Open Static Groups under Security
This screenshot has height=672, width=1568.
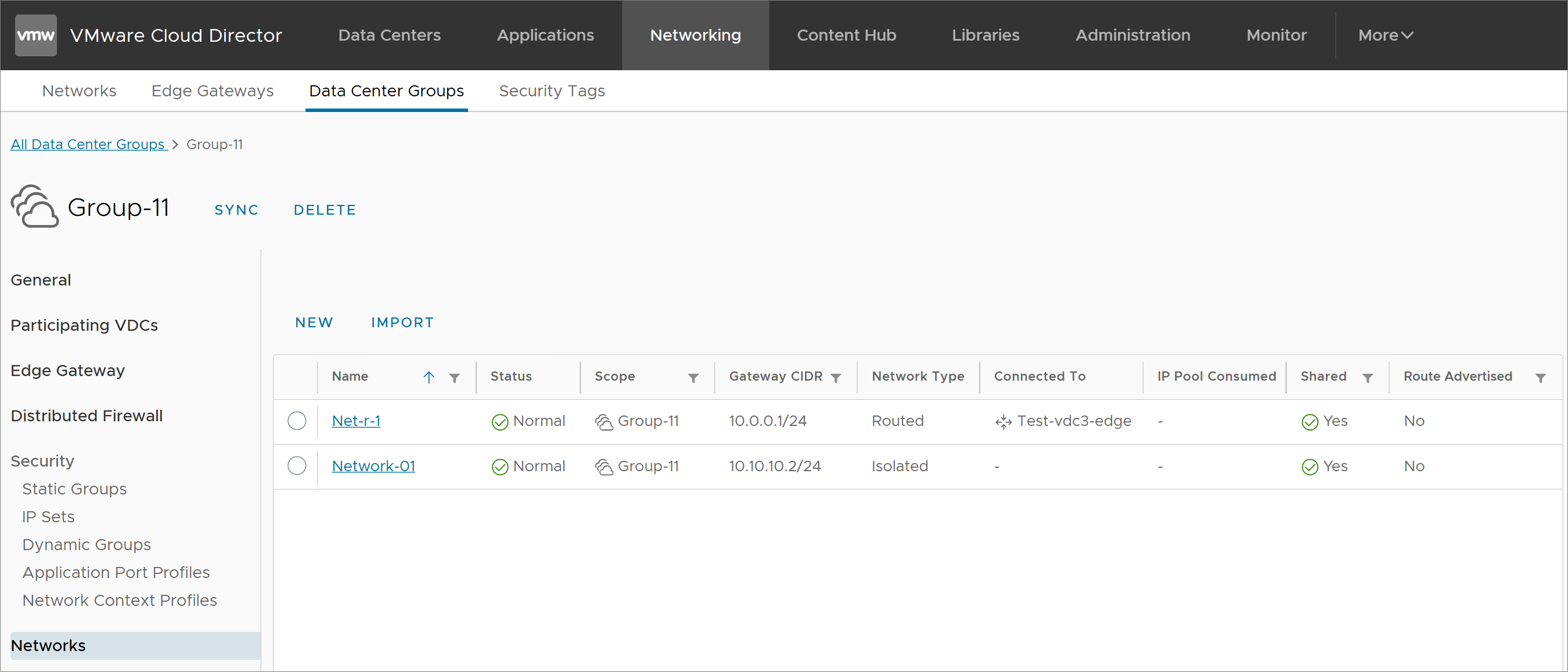74,489
